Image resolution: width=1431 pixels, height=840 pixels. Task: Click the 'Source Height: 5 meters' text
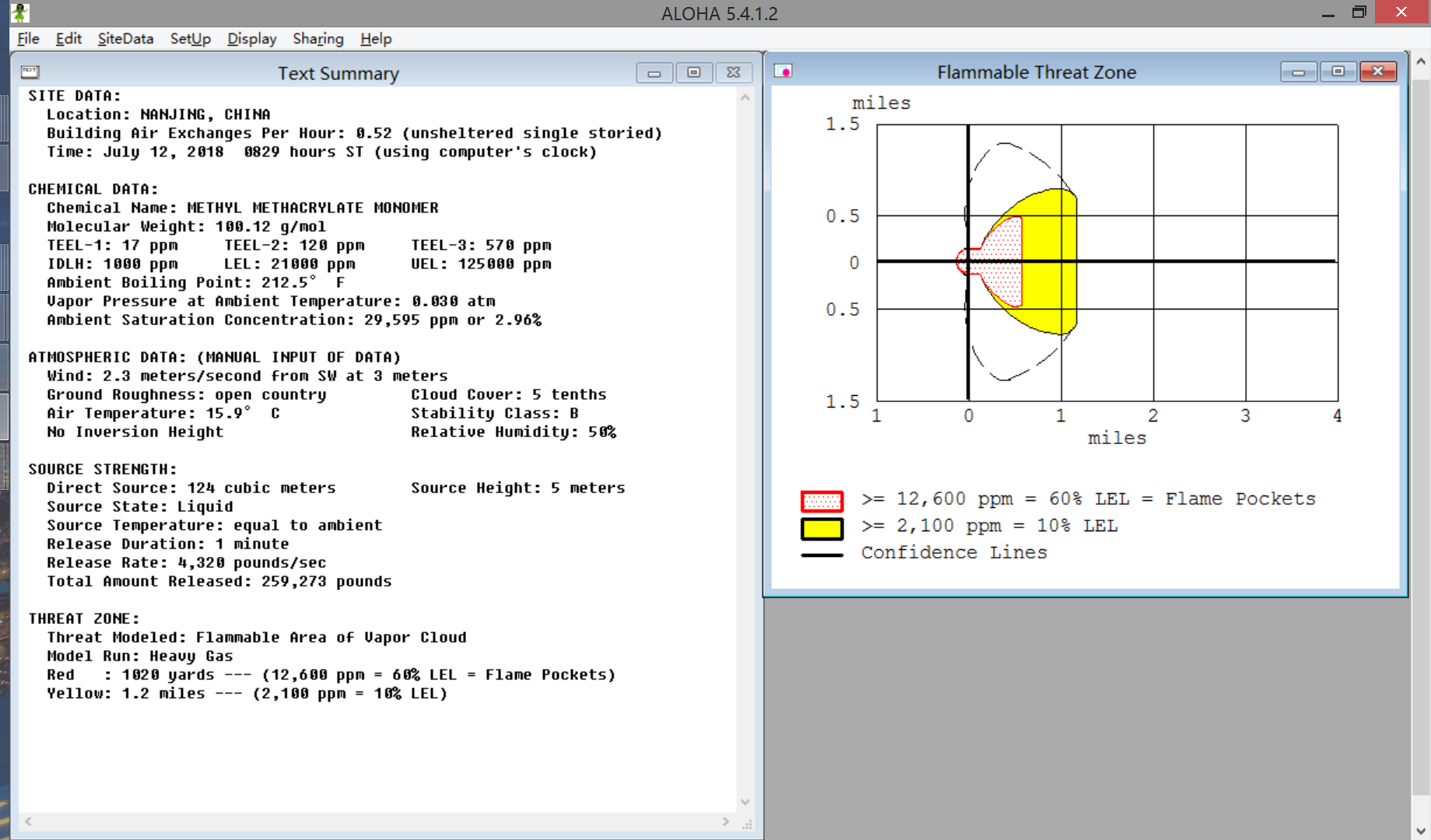[x=518, y=488]
